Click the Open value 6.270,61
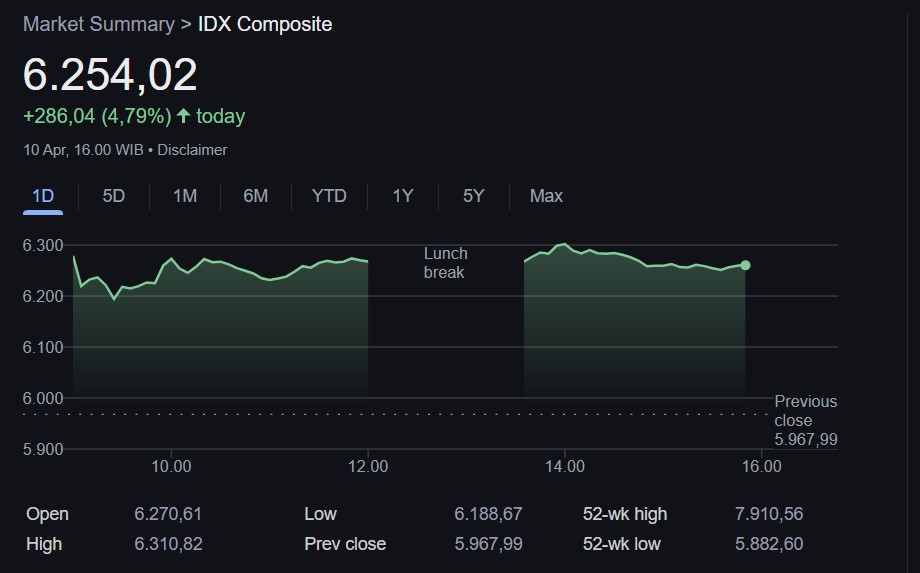Viewport: 920px width, 573px height. (x=168, y=514)
